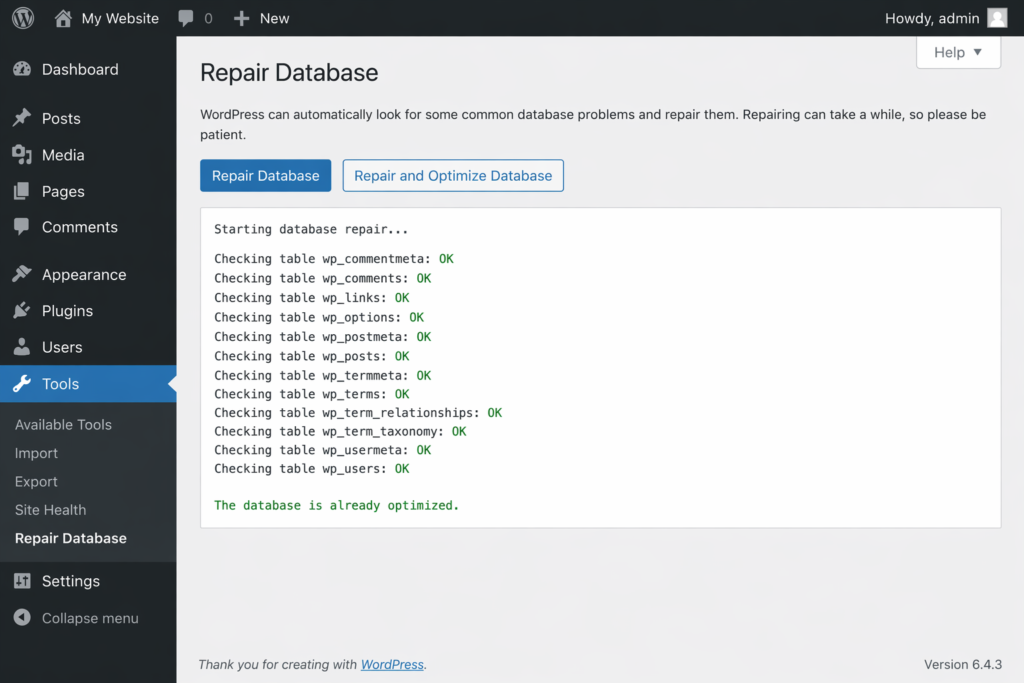The height and width of the screenshot is (683, 1024).
Task: Open Settings via its sidebar icon
Action: click(24, 581)
